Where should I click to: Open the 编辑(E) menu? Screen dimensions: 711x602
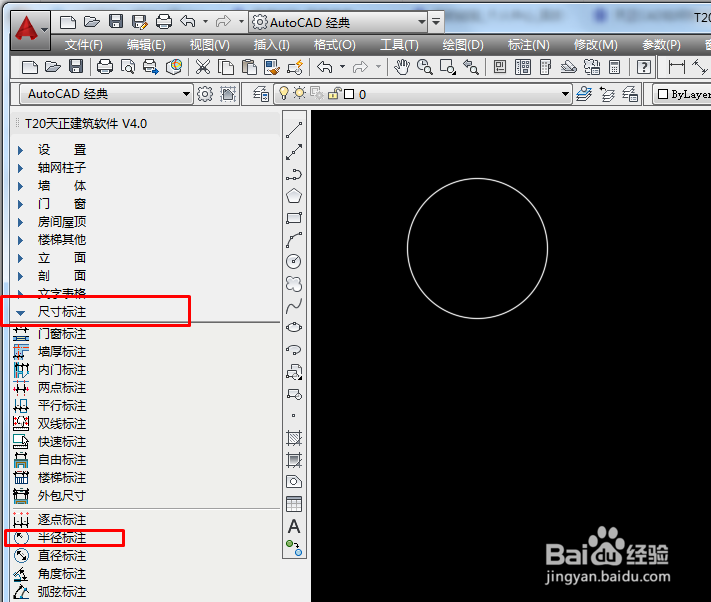tap(146, 45)
